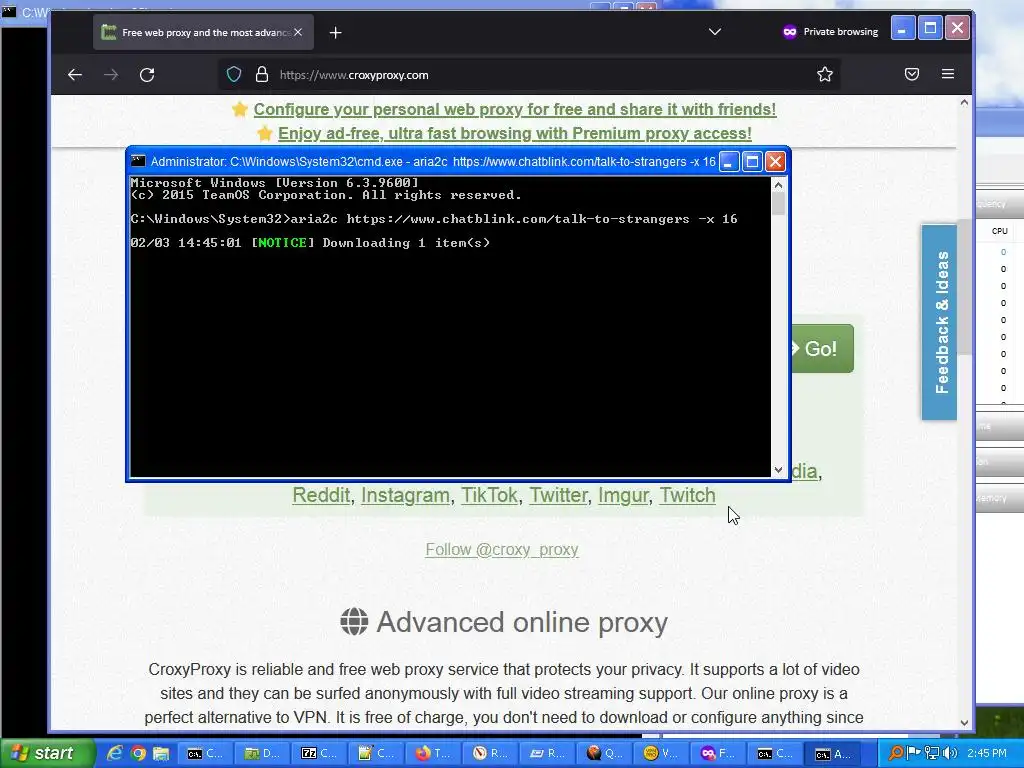Launch Internet Explorer from quick launch
The height and width of the screenshot is (768, 1024).
pos(115,753)
